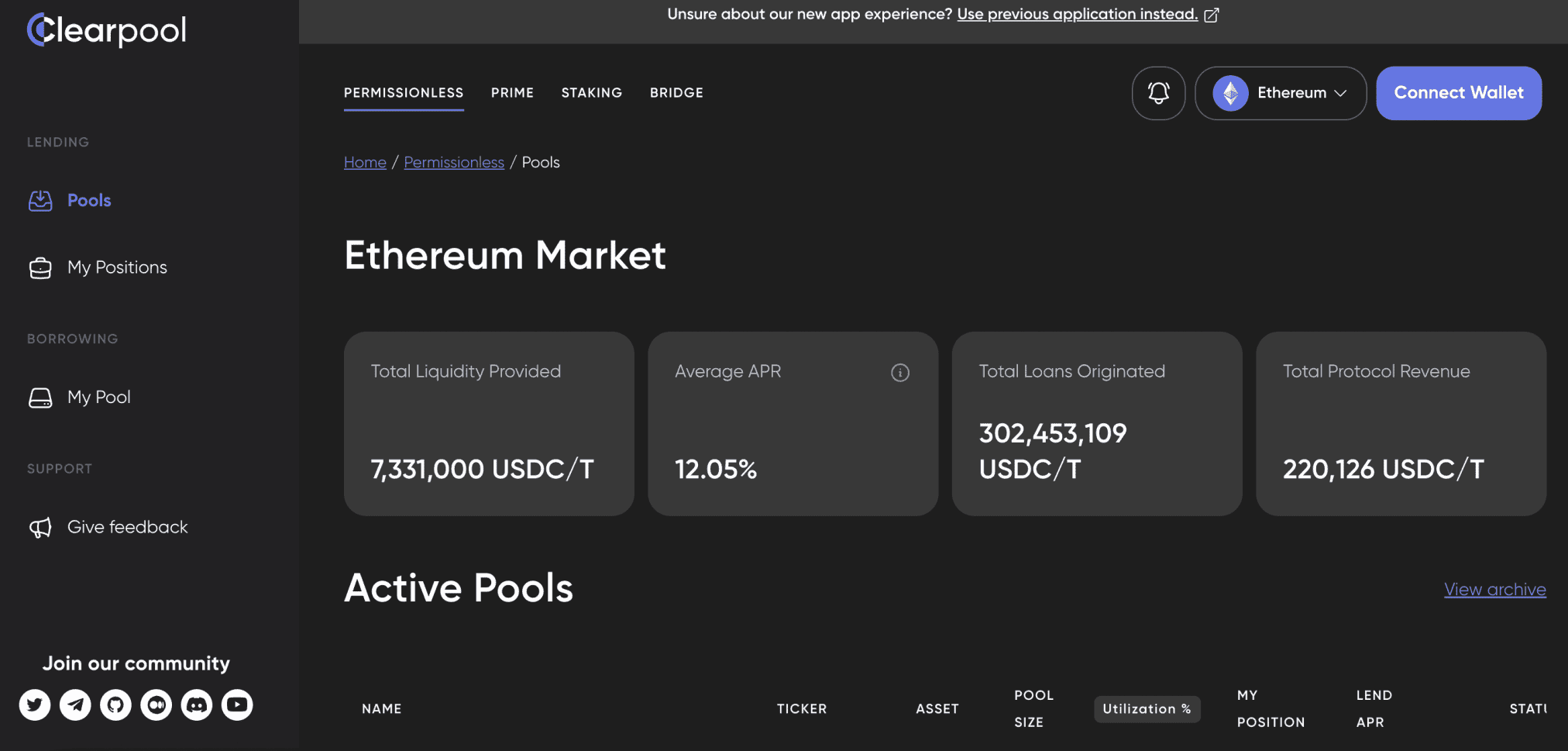This screenshot has height=751, width=1568.
Task: Open the Discord community icon
Action: (197, 704)
